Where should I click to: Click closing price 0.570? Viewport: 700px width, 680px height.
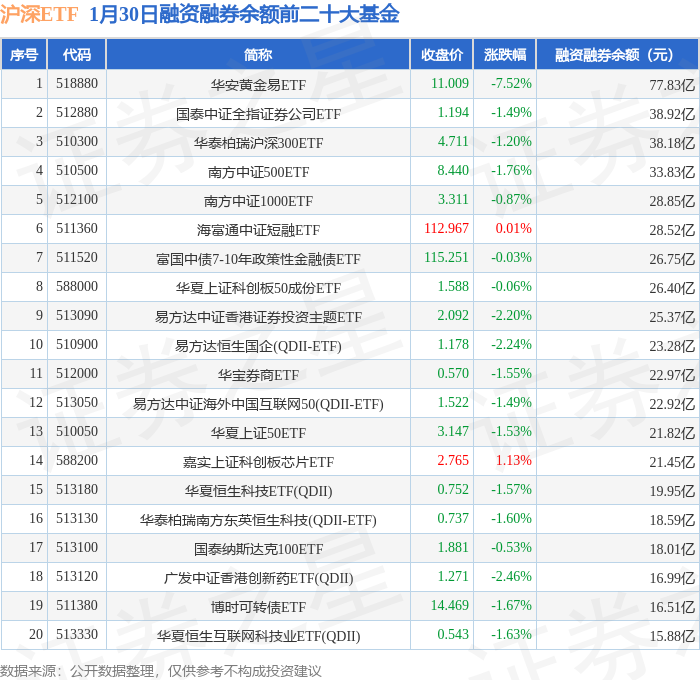tap(453, 373)
